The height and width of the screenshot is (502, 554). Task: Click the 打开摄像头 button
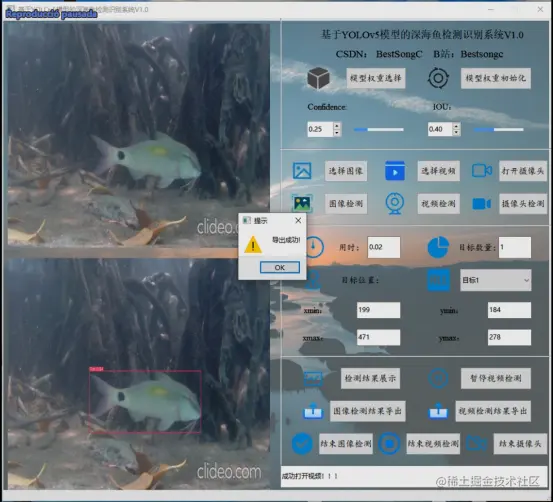[523, 171]
